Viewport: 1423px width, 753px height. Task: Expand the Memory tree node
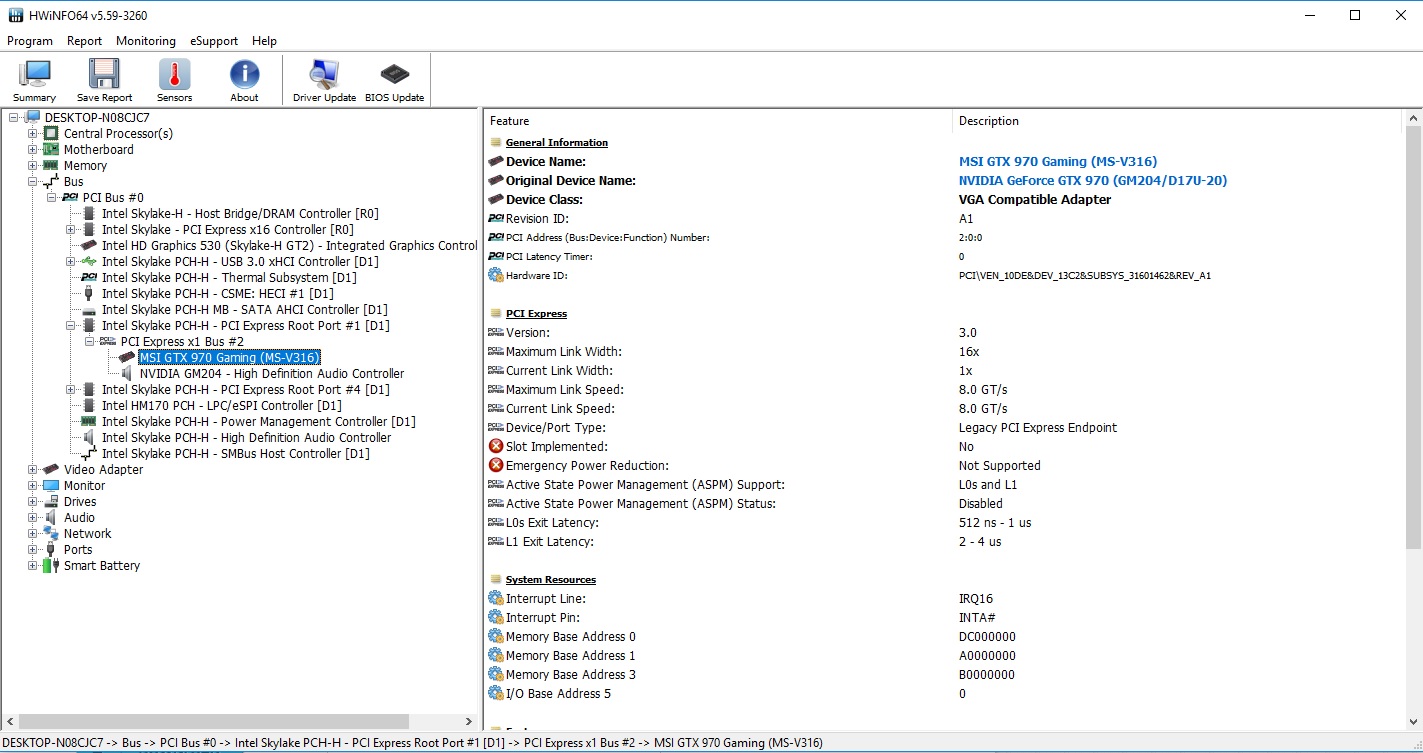pos(33,166)
